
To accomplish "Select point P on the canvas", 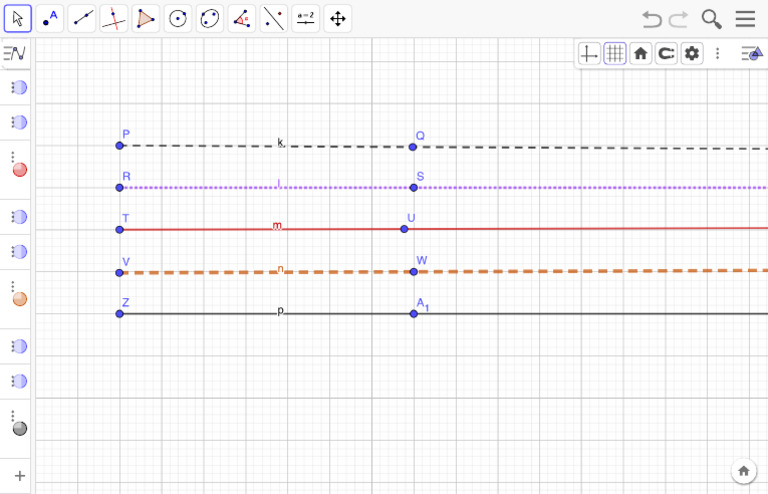I will [120, 145].
